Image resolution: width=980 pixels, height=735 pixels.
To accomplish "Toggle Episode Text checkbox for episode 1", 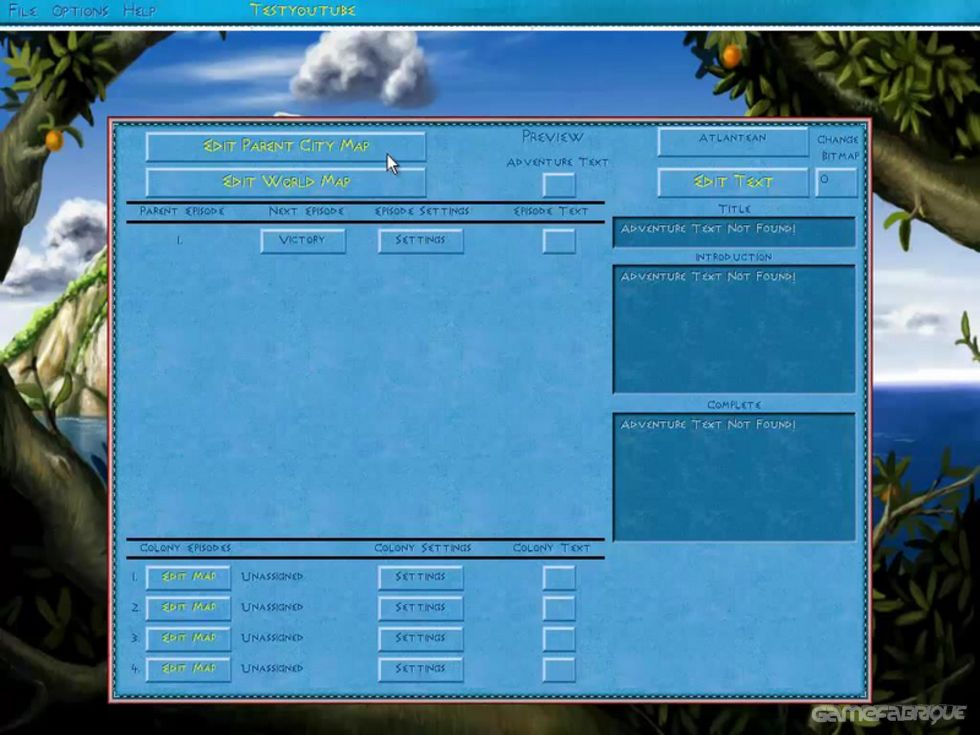I will [x=559, y=241].
